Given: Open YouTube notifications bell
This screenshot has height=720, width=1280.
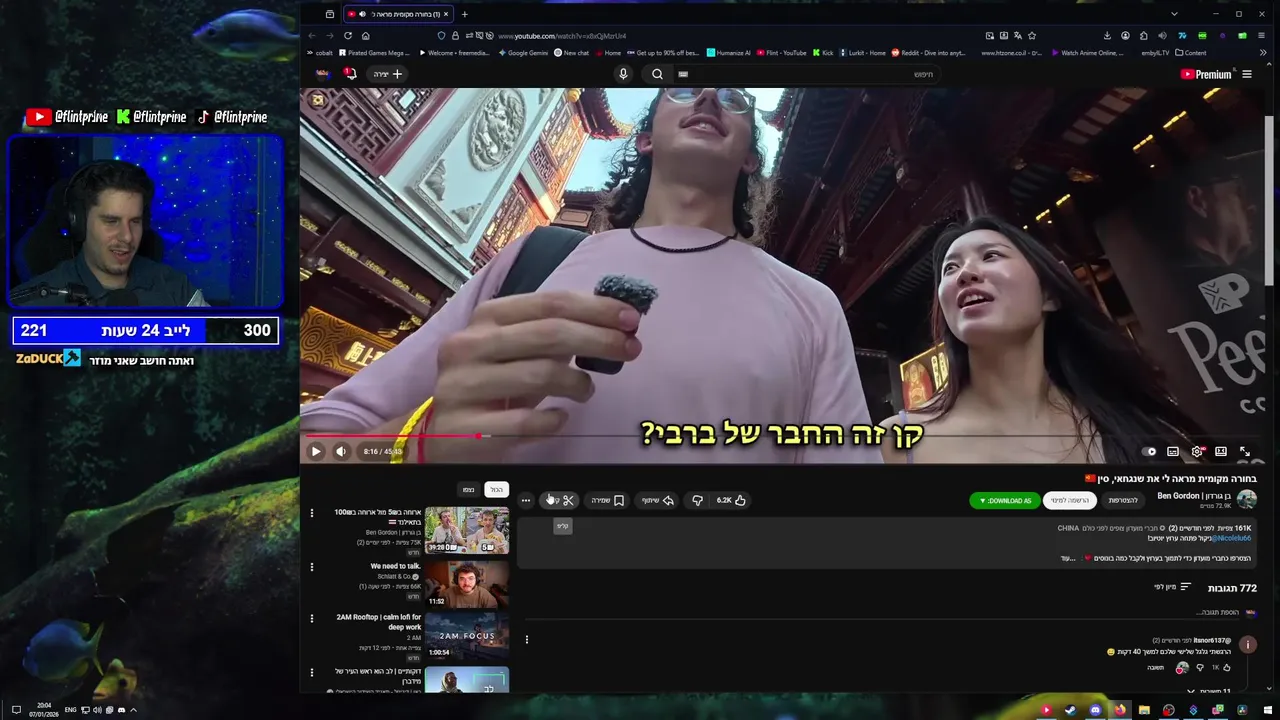Looking at the screenshot, I should 349,74.
